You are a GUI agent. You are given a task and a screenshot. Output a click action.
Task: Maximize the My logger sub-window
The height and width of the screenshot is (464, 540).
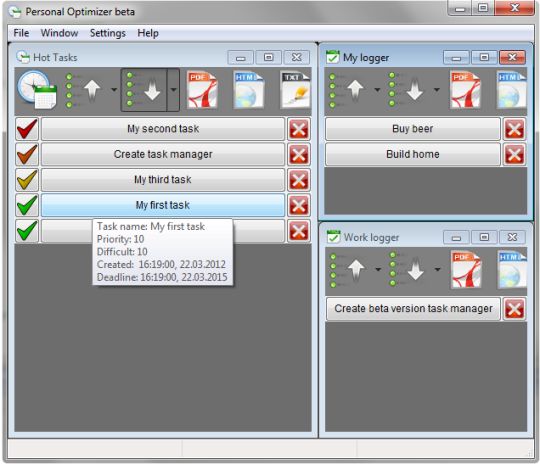(484, 58)
